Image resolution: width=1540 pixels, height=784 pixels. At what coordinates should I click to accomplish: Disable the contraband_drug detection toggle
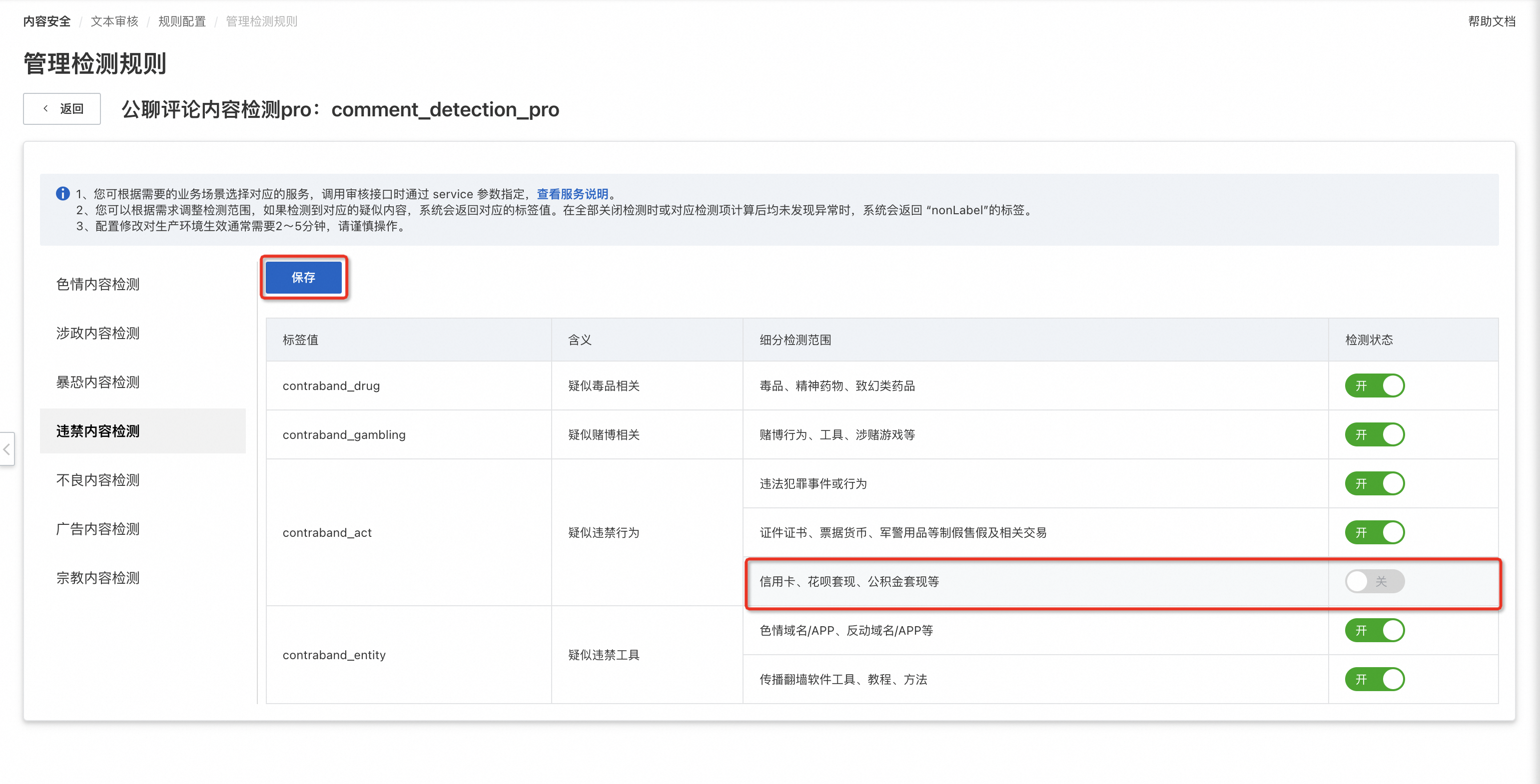tap(1375, 386)
